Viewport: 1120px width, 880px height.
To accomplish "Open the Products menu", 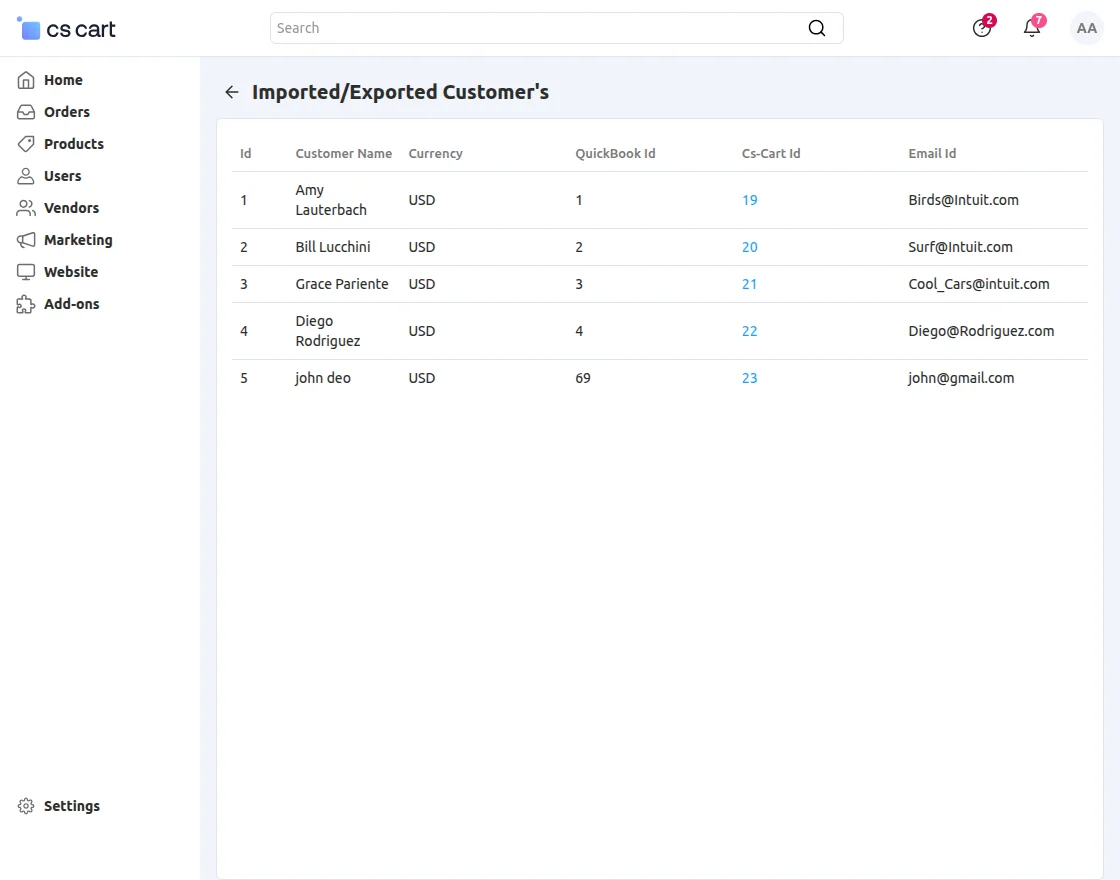I will (x=73, y=144).
